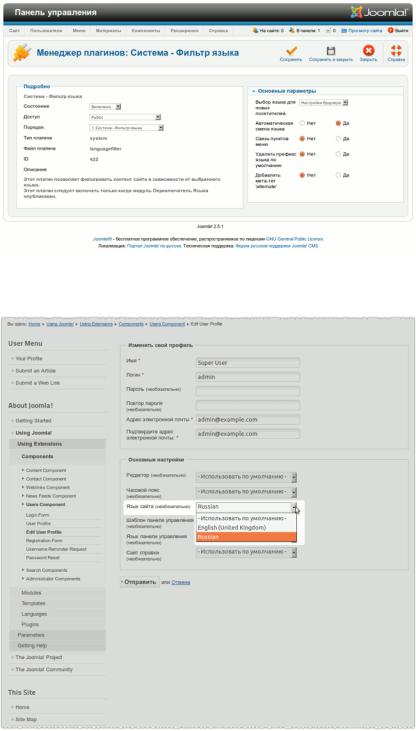The image size is (416, 731).
Task: Click the Повтор пароля input field
Action: [248, 405]
